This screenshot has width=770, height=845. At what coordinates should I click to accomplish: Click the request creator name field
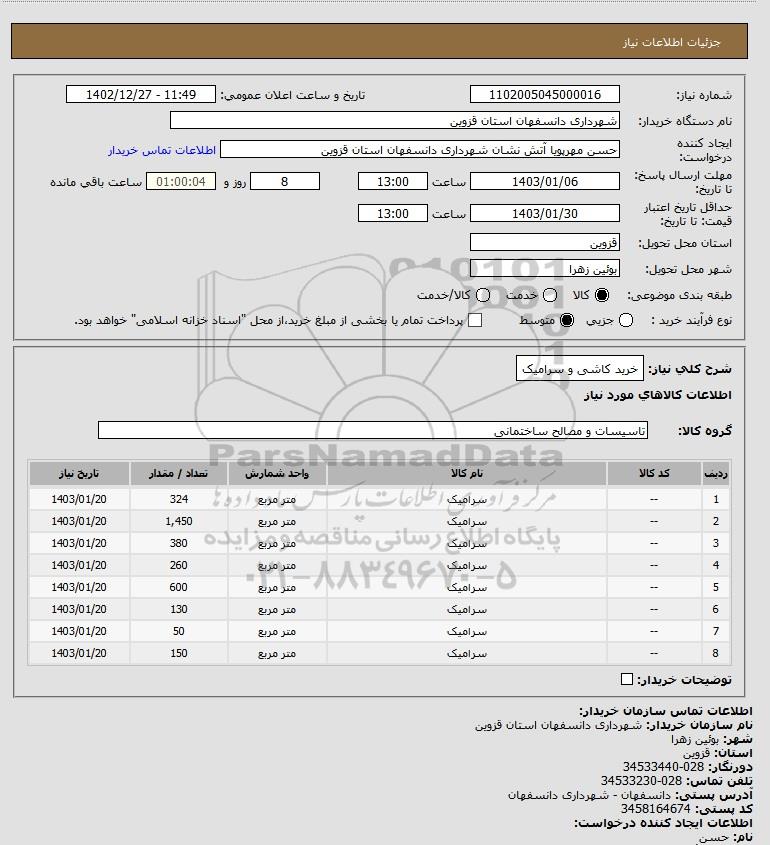coord(420,149)
